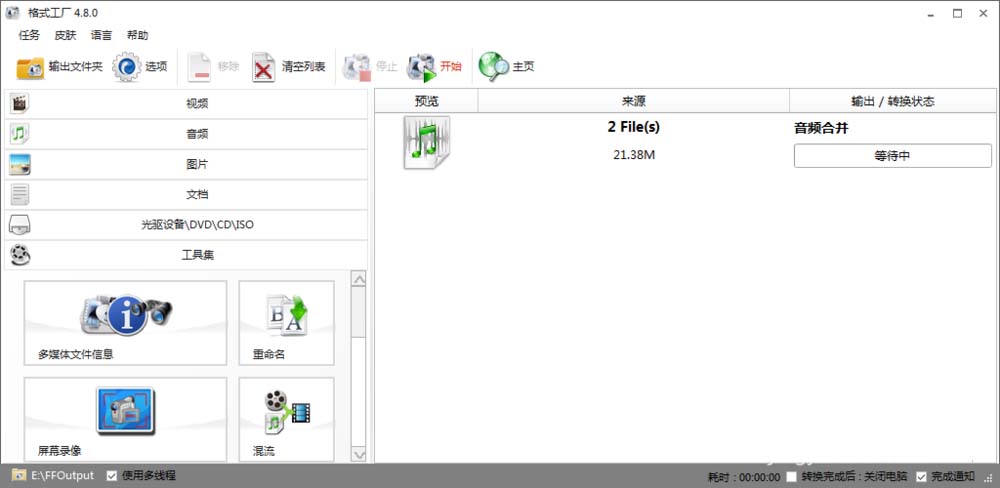
Task: Click the film reel toolset icon
Action: point(20,255)
